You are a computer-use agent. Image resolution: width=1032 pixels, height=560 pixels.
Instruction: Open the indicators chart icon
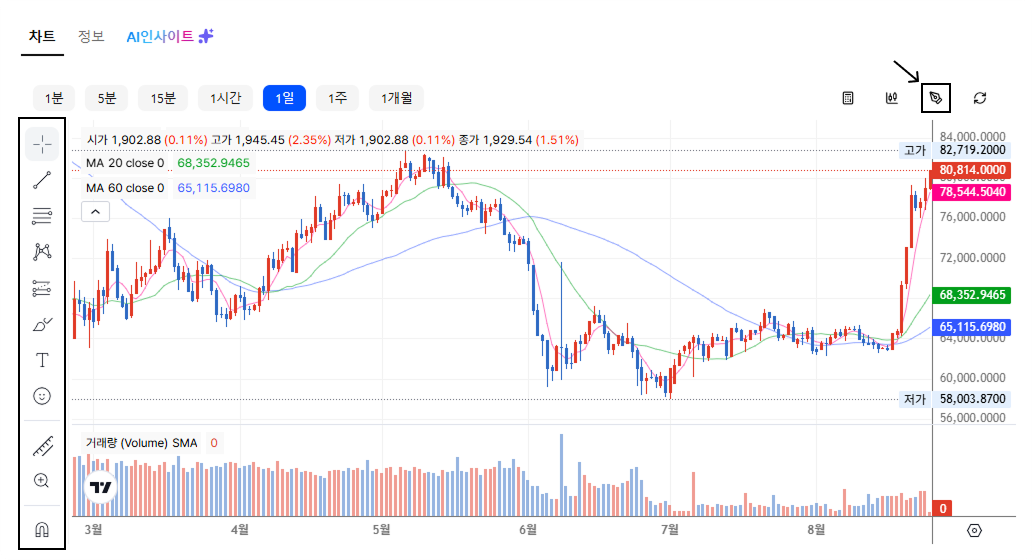pyautogui.click(x=892, y=98)
